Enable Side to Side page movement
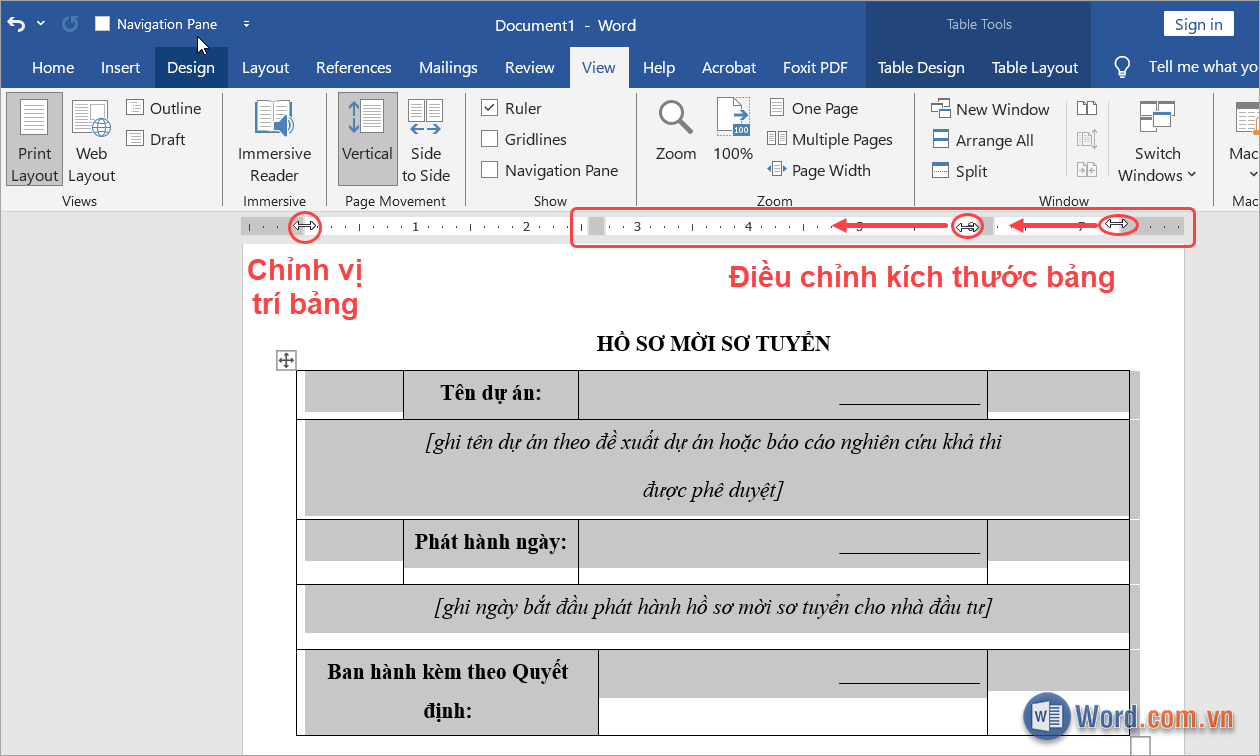This screenshot has width=1260, height=756. (426, 140)
